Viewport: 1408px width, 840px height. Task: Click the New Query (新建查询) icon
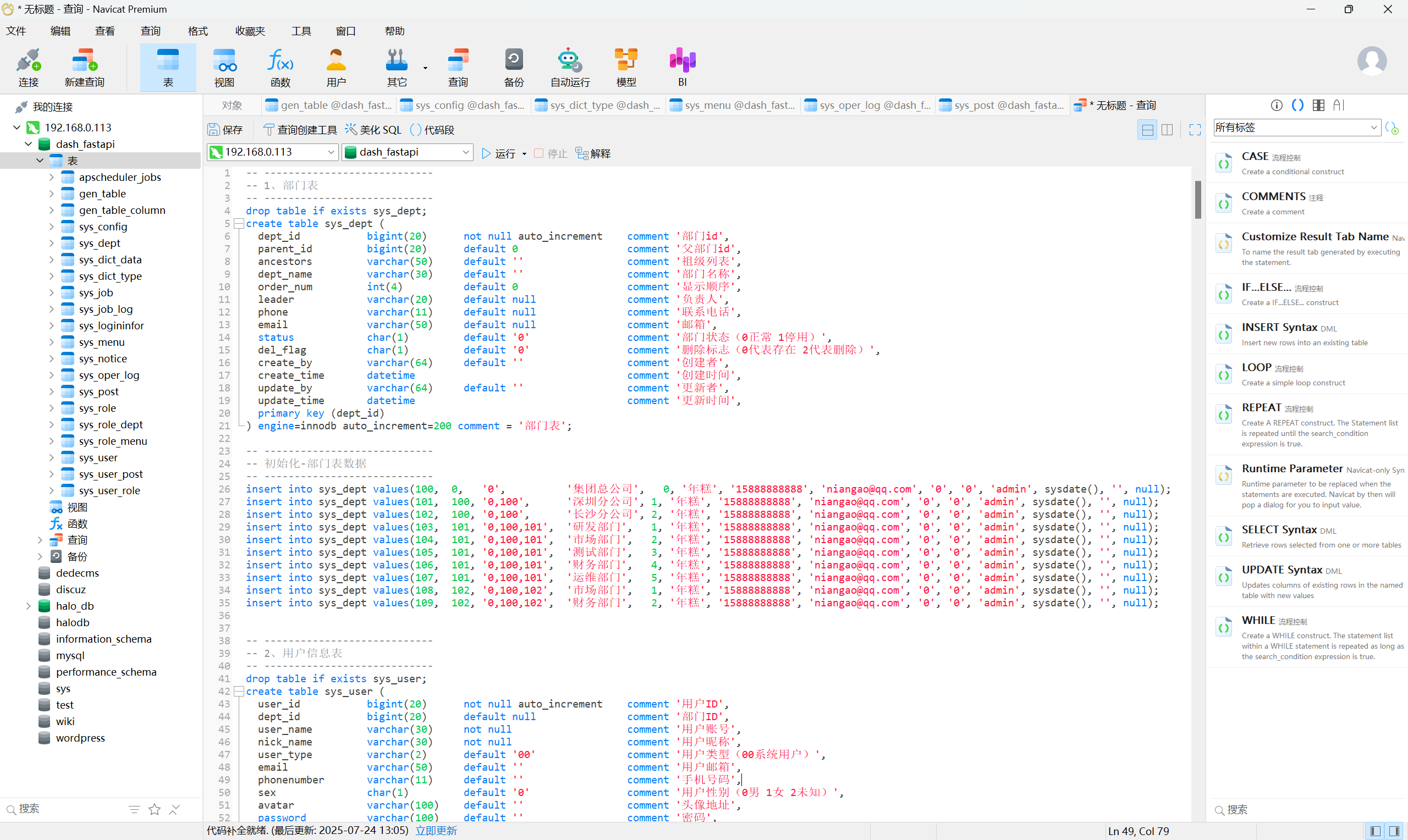point(84,68)
